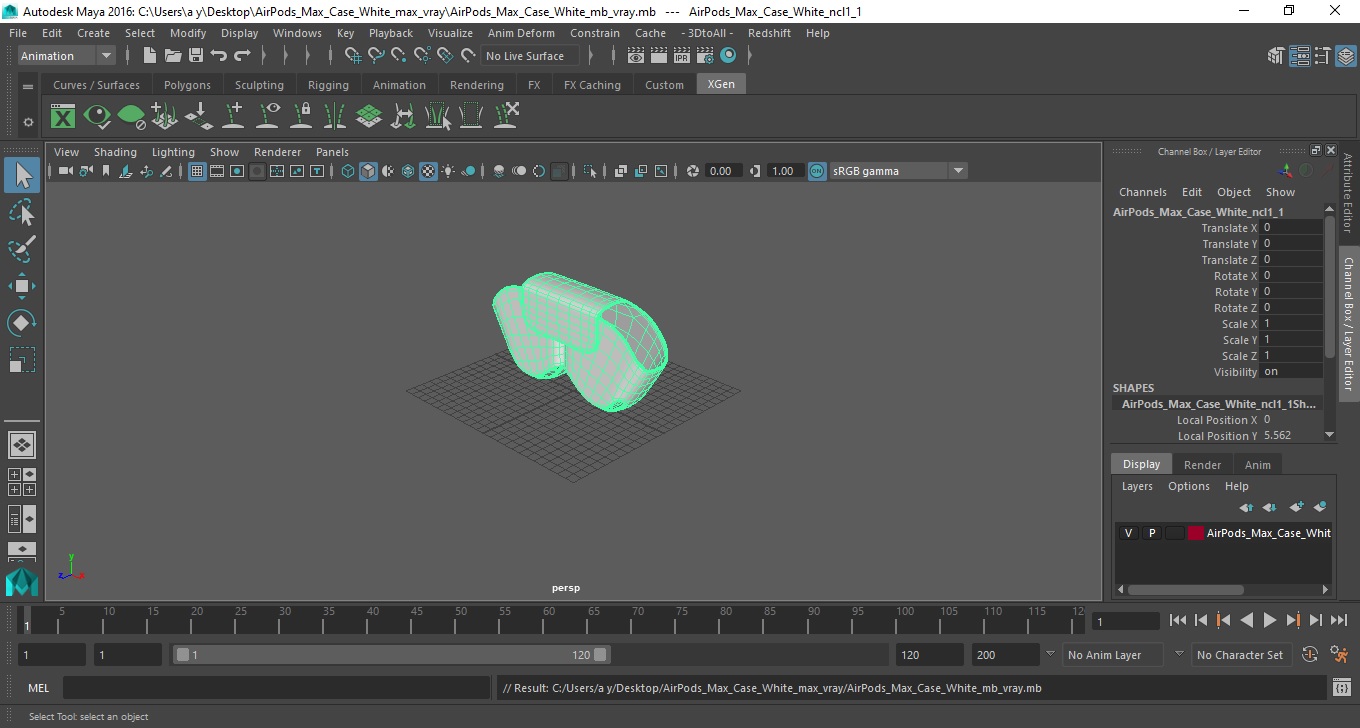Image resolution: width=1360 pixels, height=728 pixels.
Task: Toggle view transform ON button
Action: coord(817,171)
